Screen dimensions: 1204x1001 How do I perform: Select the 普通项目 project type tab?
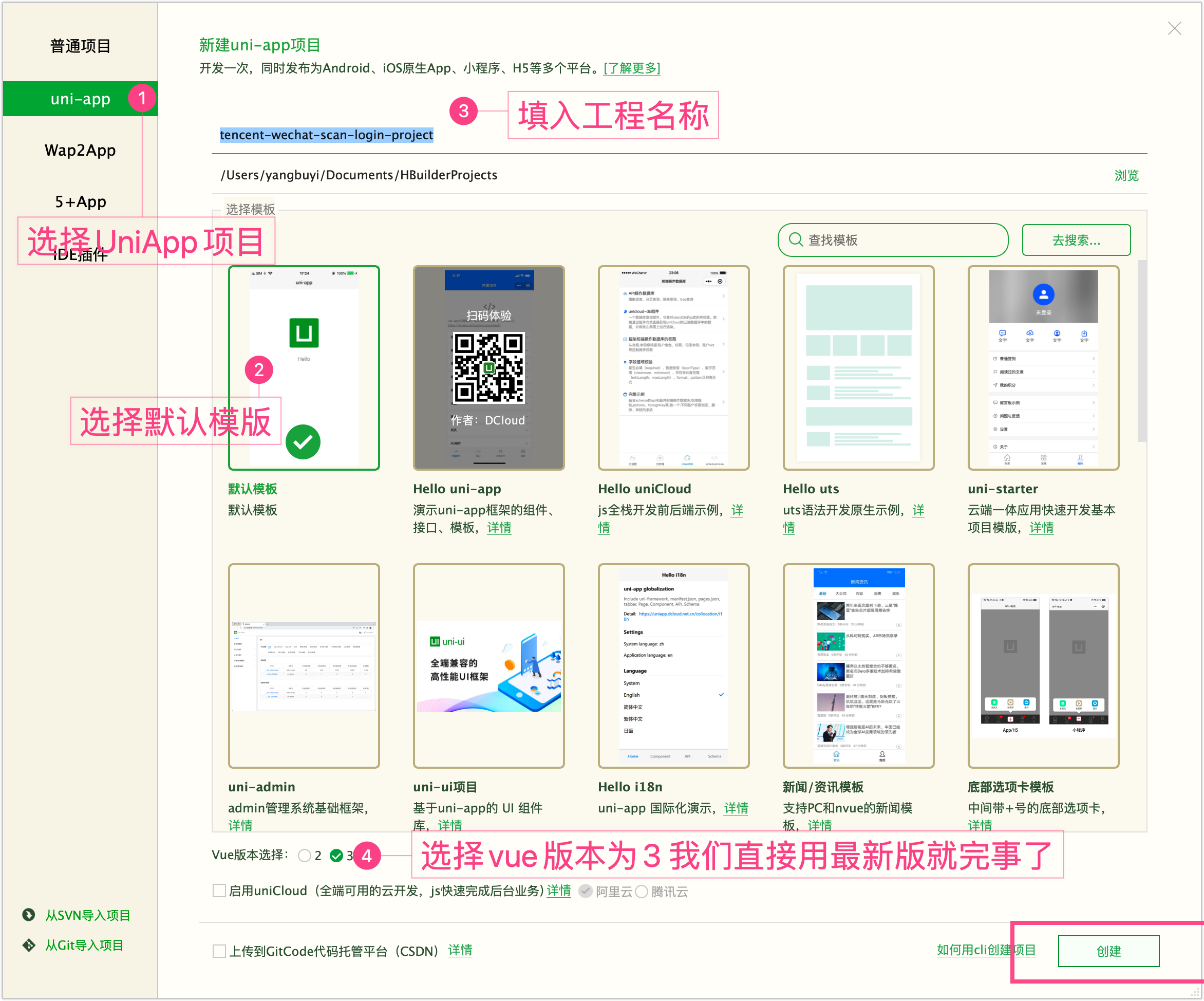[80, 46]
